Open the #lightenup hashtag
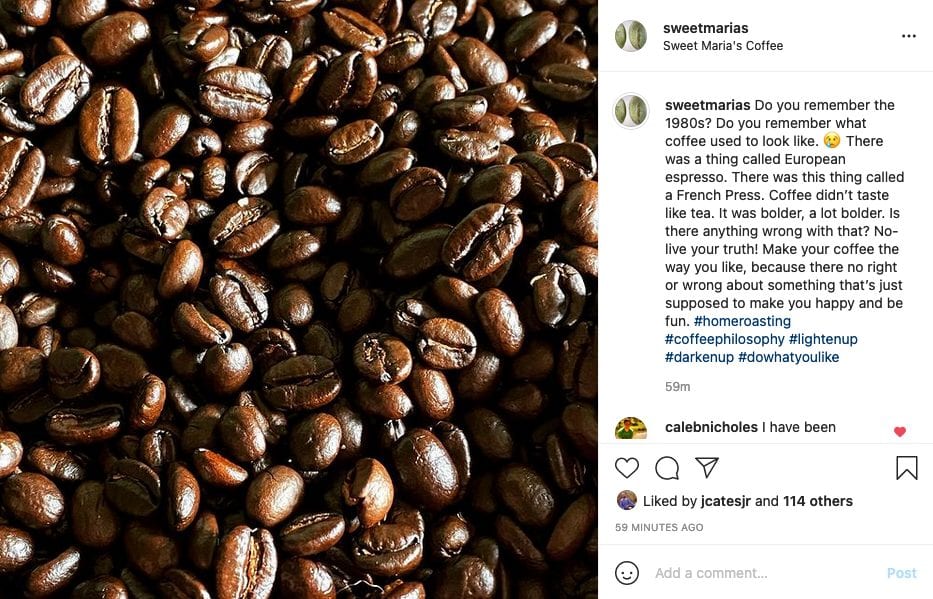Image resolution: width=933 pixels, height=599 pixels. pyautogui.click(x=823, y=339)
